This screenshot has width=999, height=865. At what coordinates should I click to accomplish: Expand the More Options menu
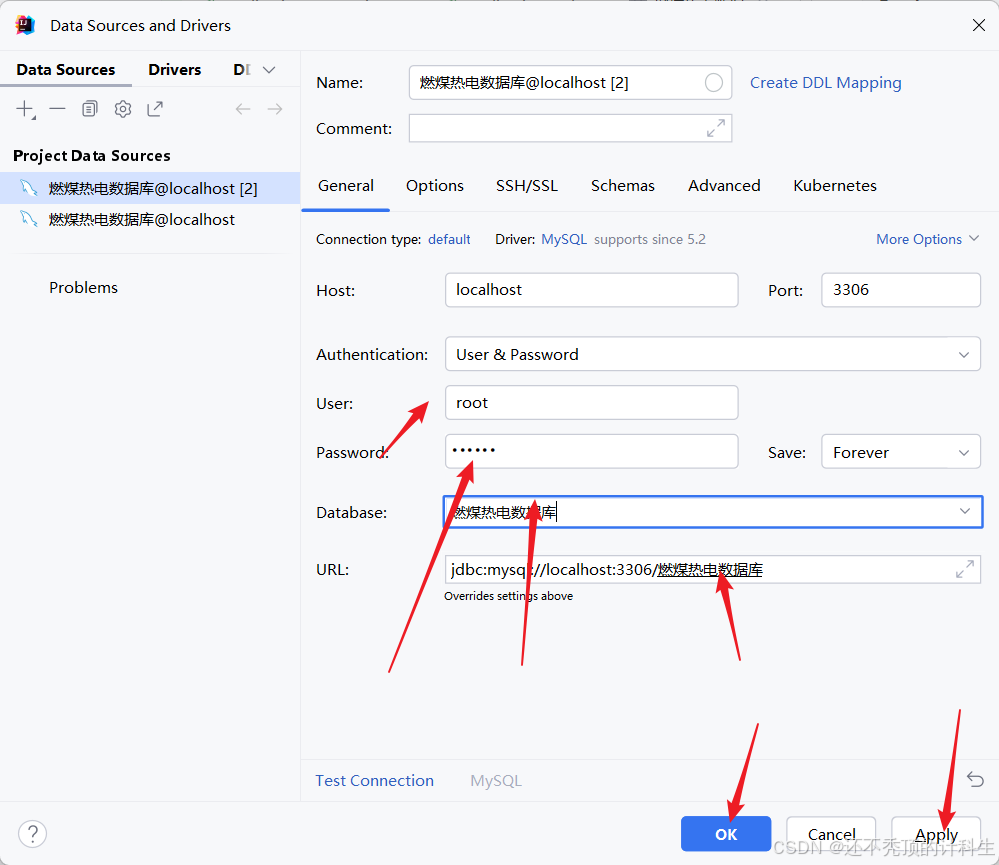pos(927,239)
